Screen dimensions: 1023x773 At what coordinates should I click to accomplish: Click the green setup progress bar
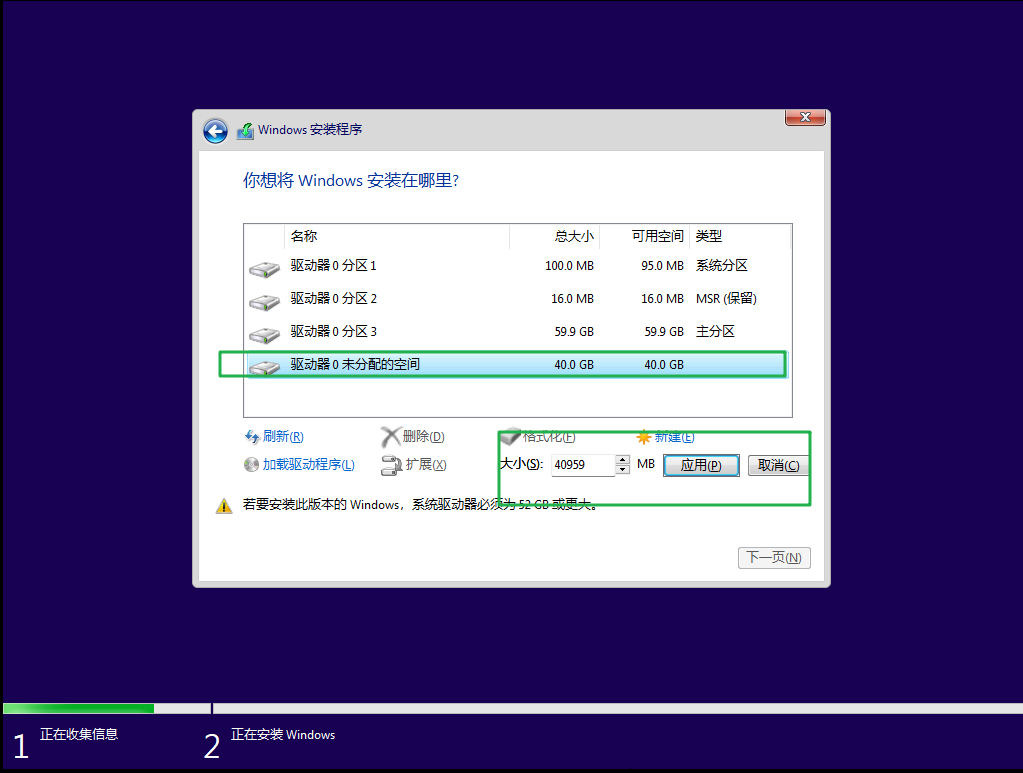pyautogui.click(x=78, y=708)
